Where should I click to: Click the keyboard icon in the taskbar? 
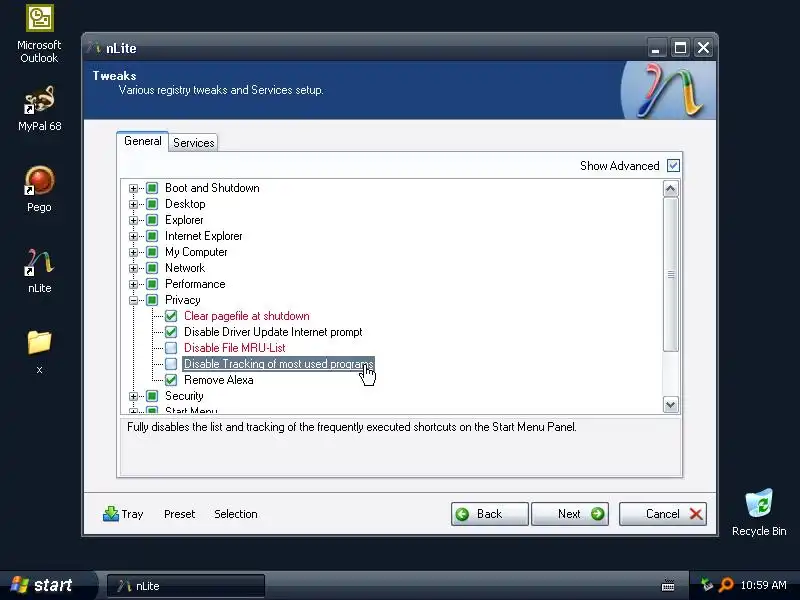(x=668, y=585)
